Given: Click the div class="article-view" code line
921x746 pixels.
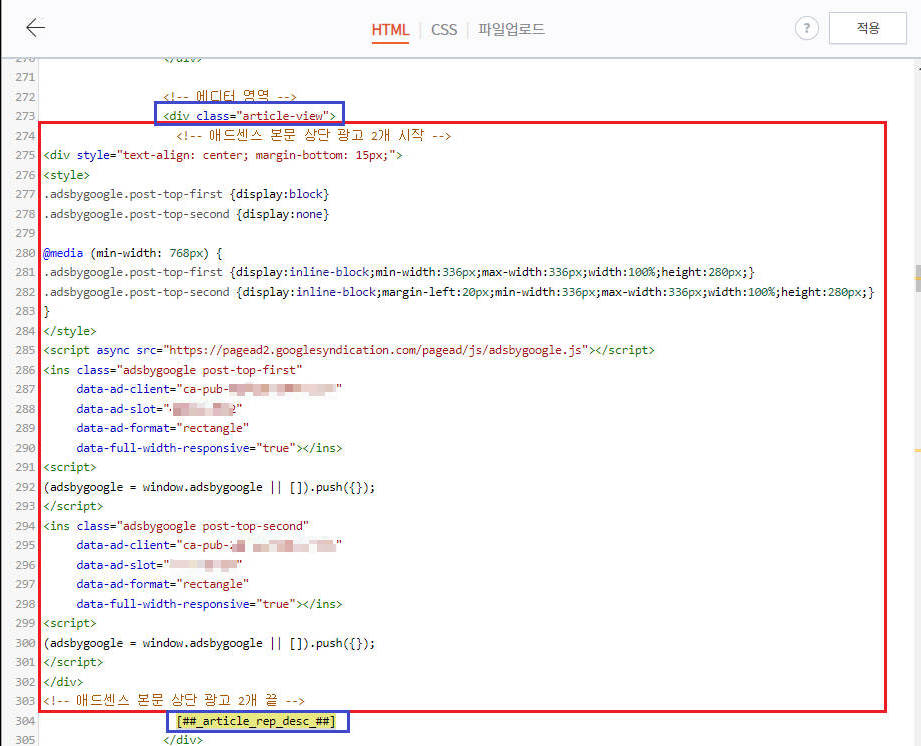Looking at the screenshot, I should tap(249, 116).
